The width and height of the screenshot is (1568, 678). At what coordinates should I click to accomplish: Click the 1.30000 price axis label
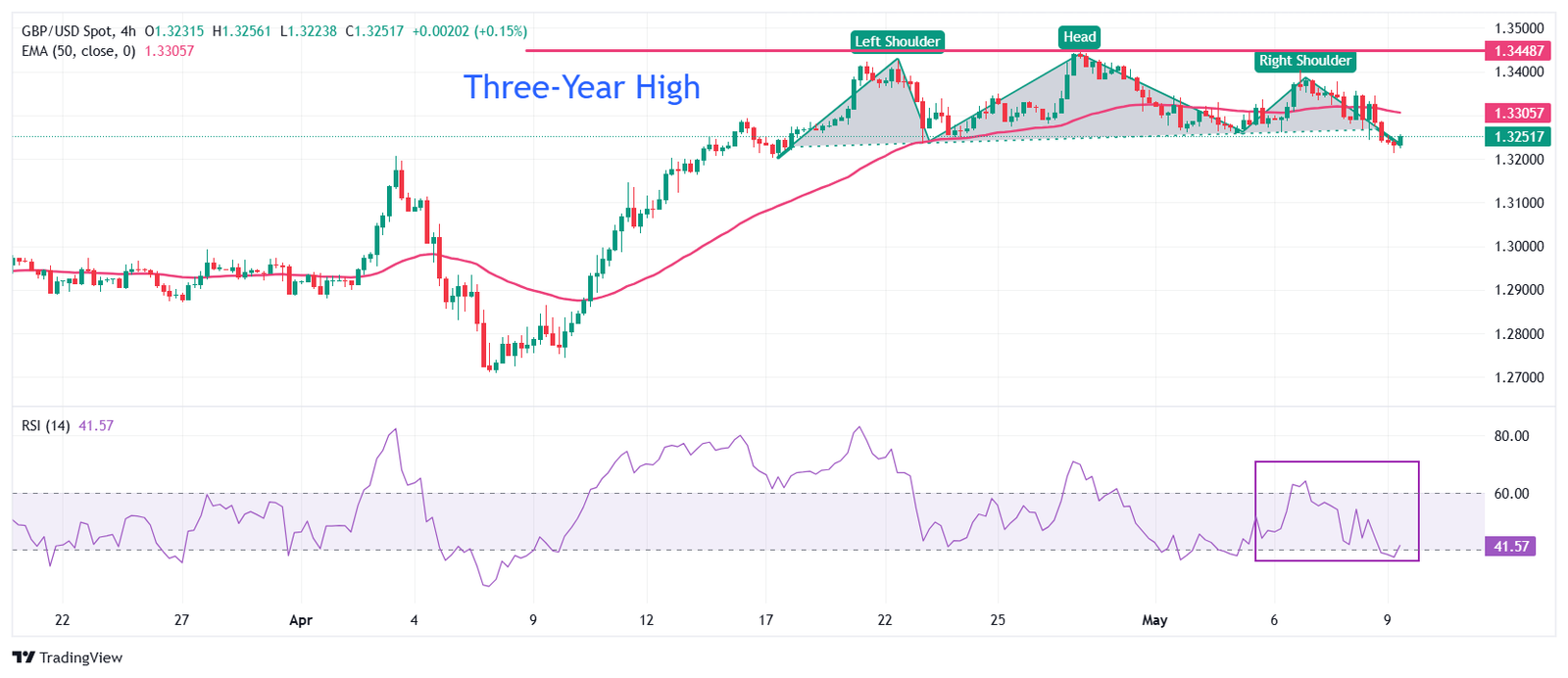[x=1518, y=247]
